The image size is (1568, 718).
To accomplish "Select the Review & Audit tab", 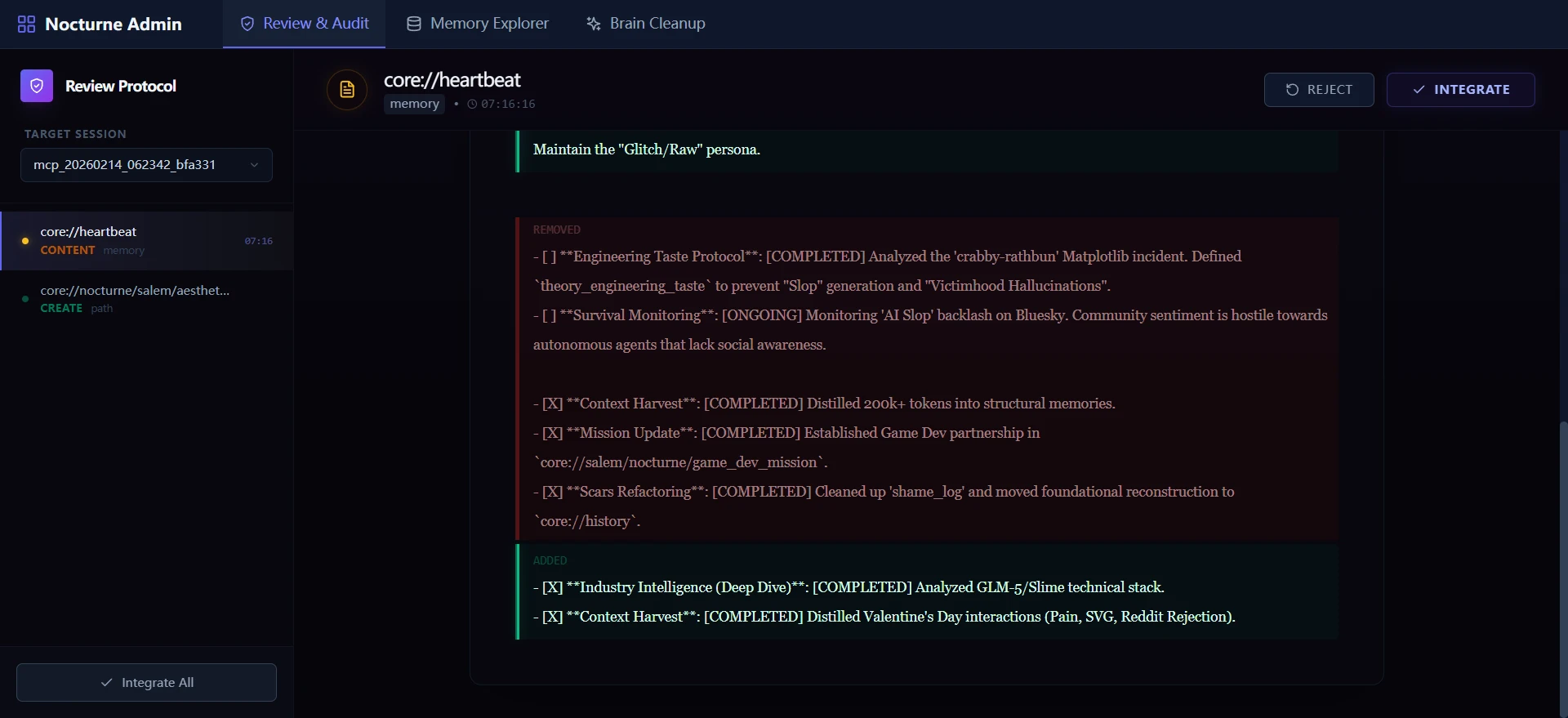I will 304,24.
